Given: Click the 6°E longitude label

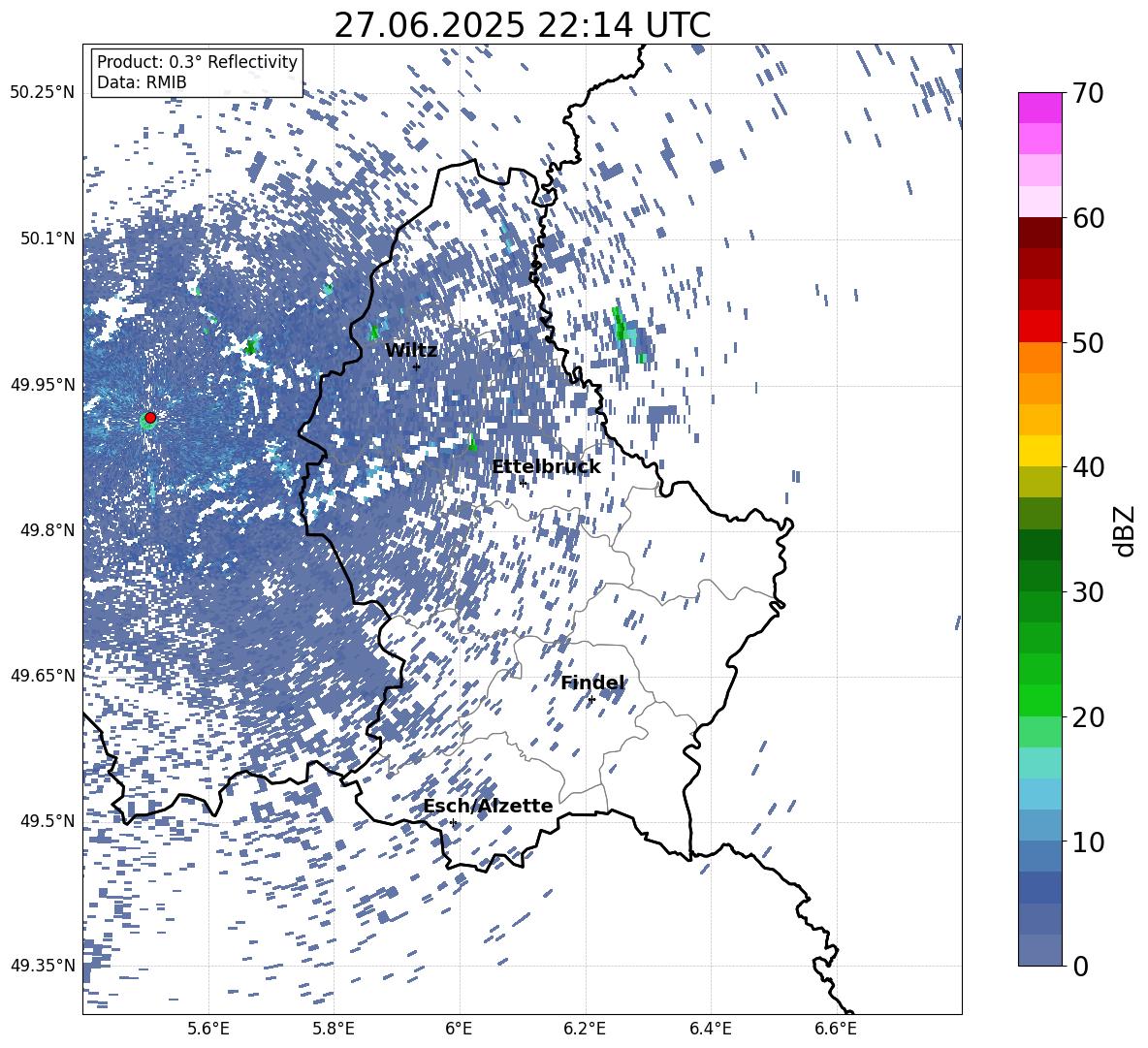Looking at the screenshot, I should tap(459, 1029).
